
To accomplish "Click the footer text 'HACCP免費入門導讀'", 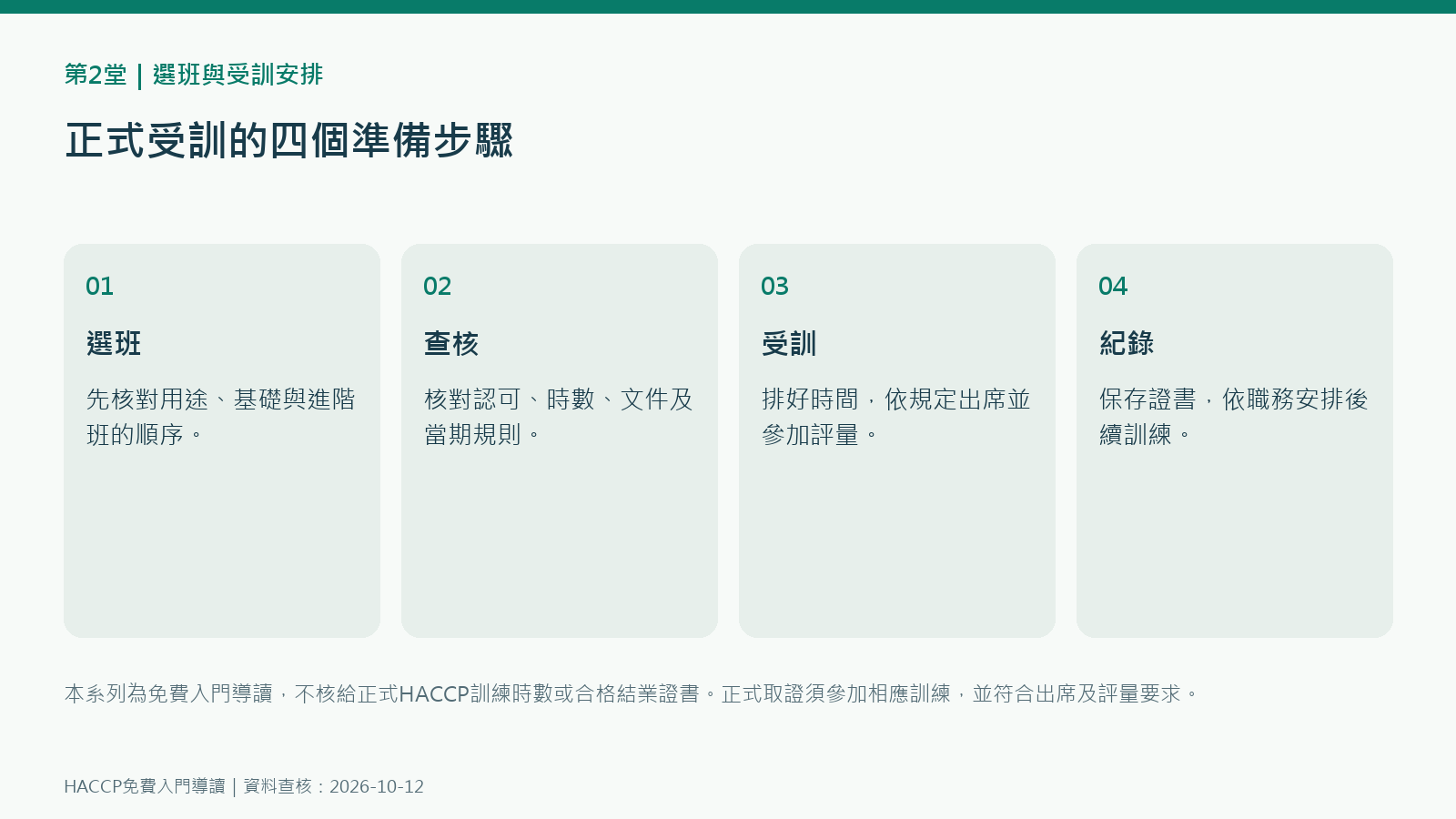I will click(145, 786).
